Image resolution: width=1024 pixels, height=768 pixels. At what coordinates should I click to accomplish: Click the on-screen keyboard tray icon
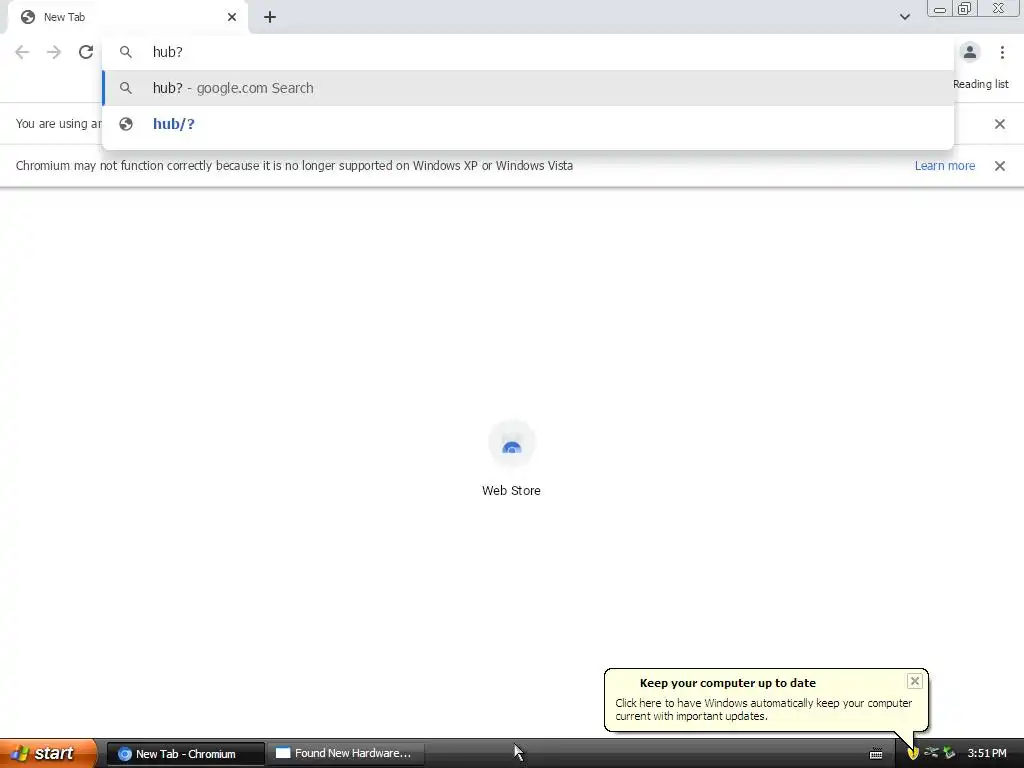click(x=876, y=754)
